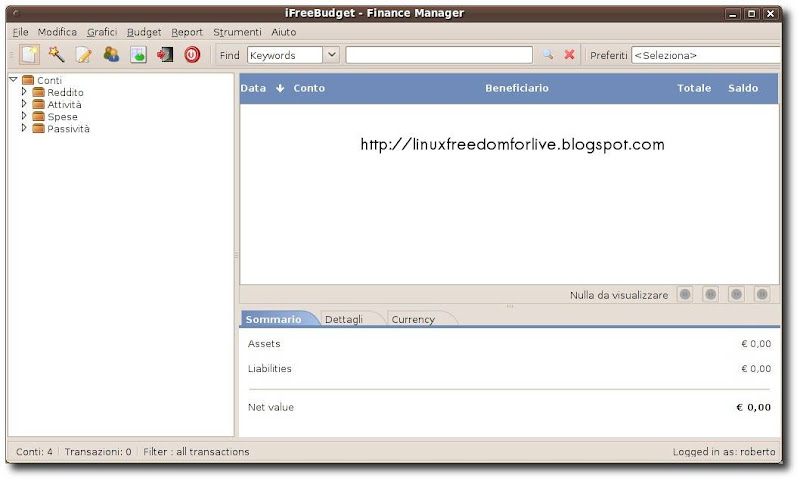The width and height of the screenshot is (800, 481).
Task: Open the Budget menu
Action: [x=144, y=32]
